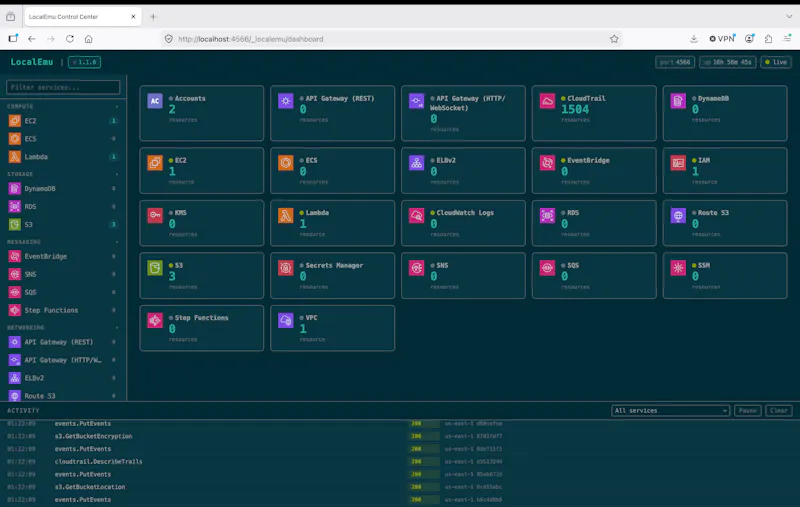Click the LocalEmu logo text

[x=32, y=62]
